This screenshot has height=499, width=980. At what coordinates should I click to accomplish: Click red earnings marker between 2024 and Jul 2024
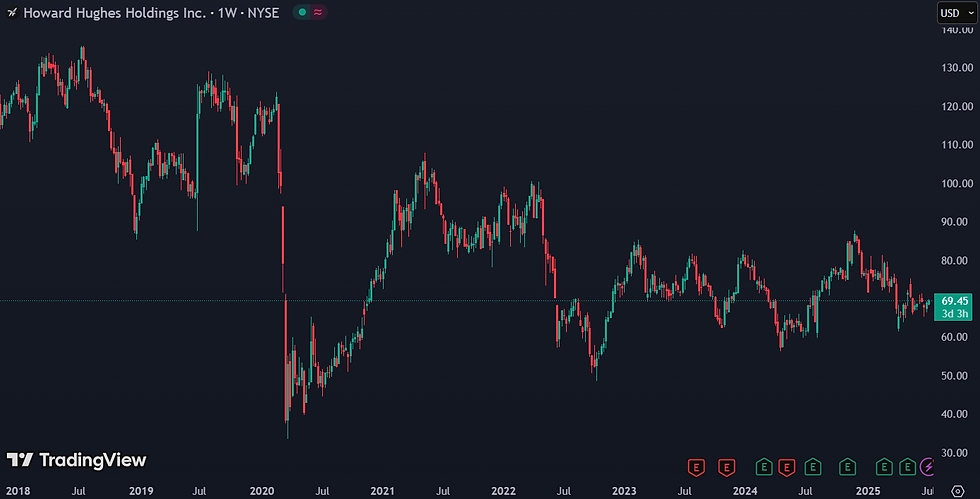[787, 466]
